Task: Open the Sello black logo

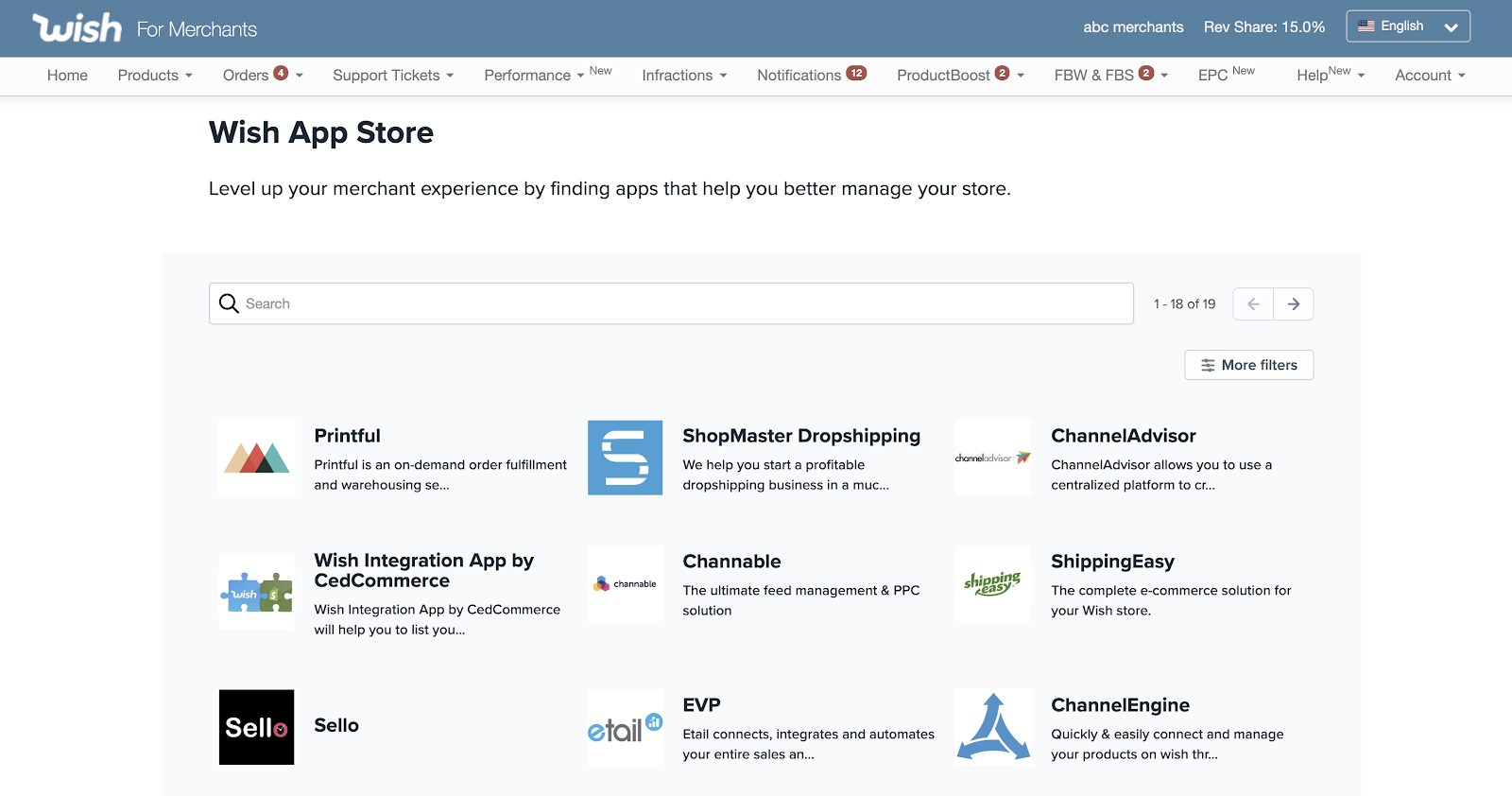Action: [x=256, y=727]
